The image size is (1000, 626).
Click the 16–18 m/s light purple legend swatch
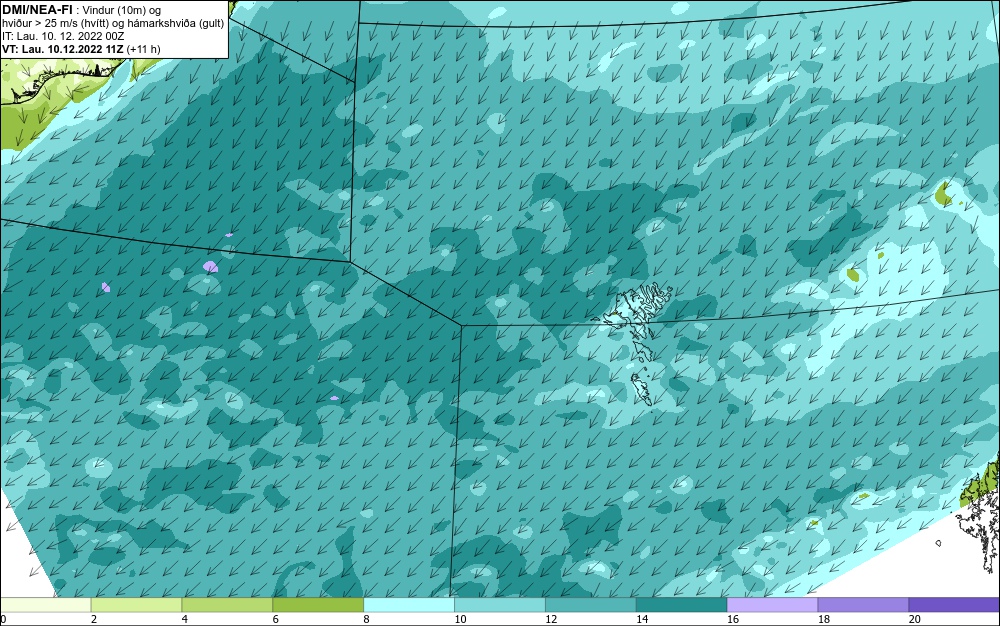tap(772, 605)
